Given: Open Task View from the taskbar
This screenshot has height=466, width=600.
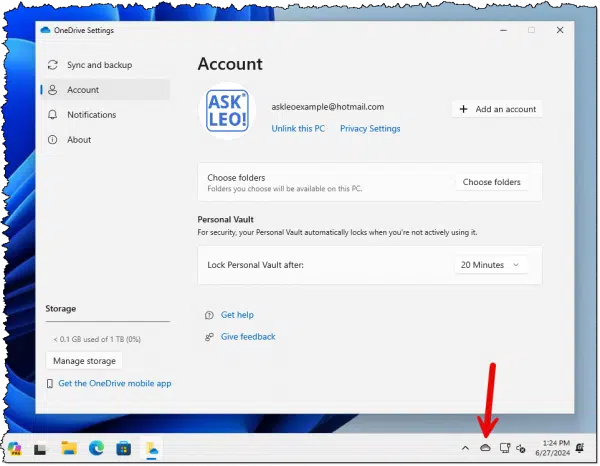Looking at the screenshot, I should 40,449.
